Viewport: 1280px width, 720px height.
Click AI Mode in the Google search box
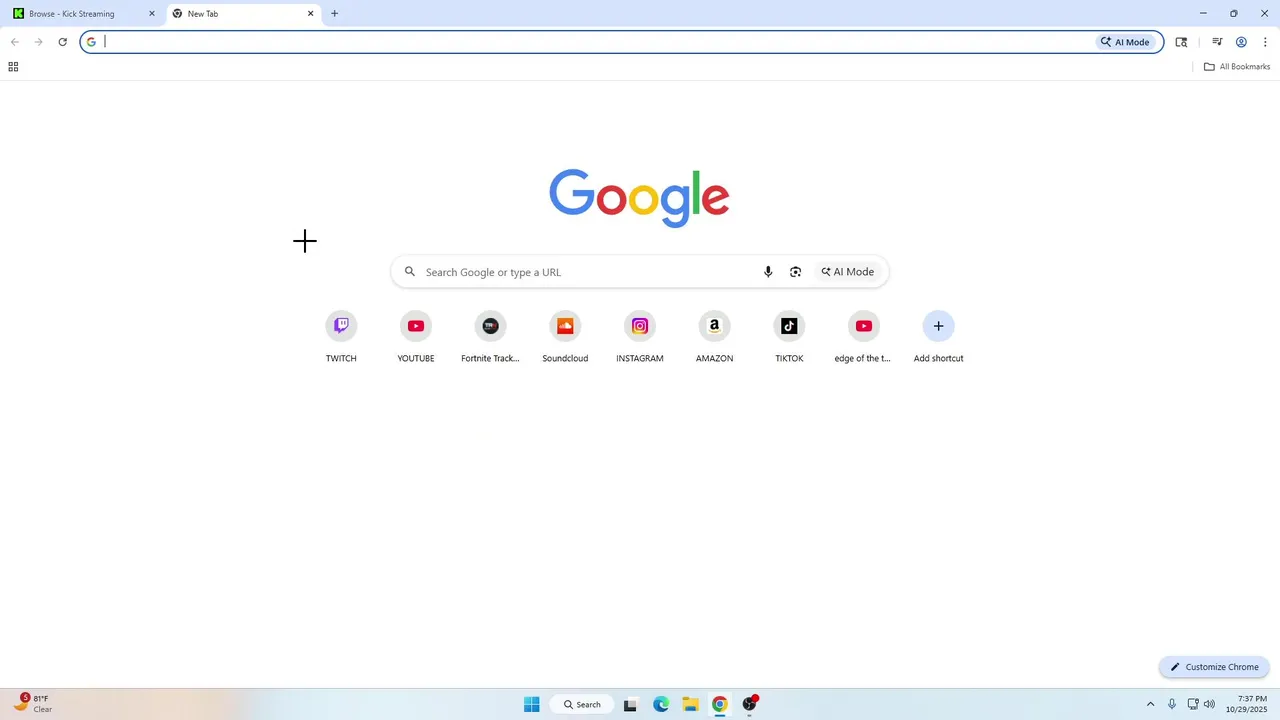tap(848, 272)
